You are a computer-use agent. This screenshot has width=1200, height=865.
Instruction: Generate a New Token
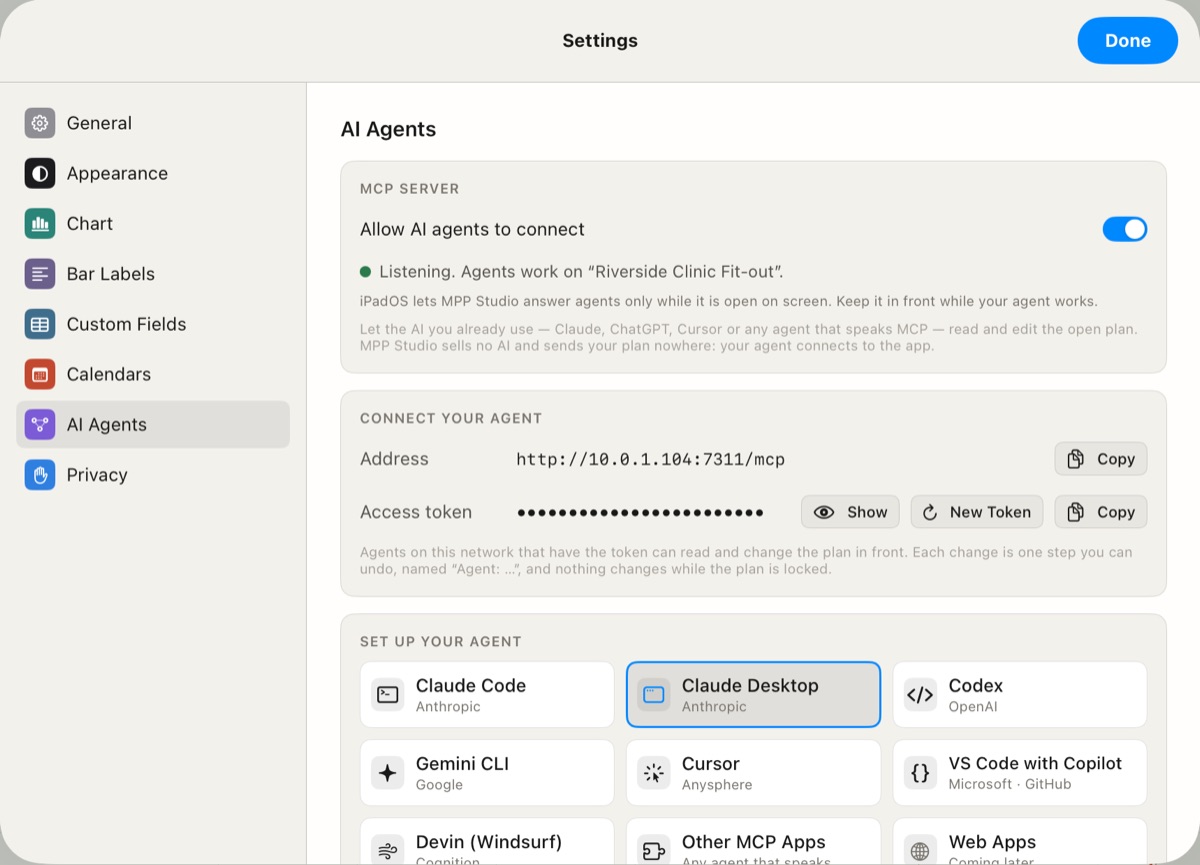pyautogui.click(x=976, y=512)
